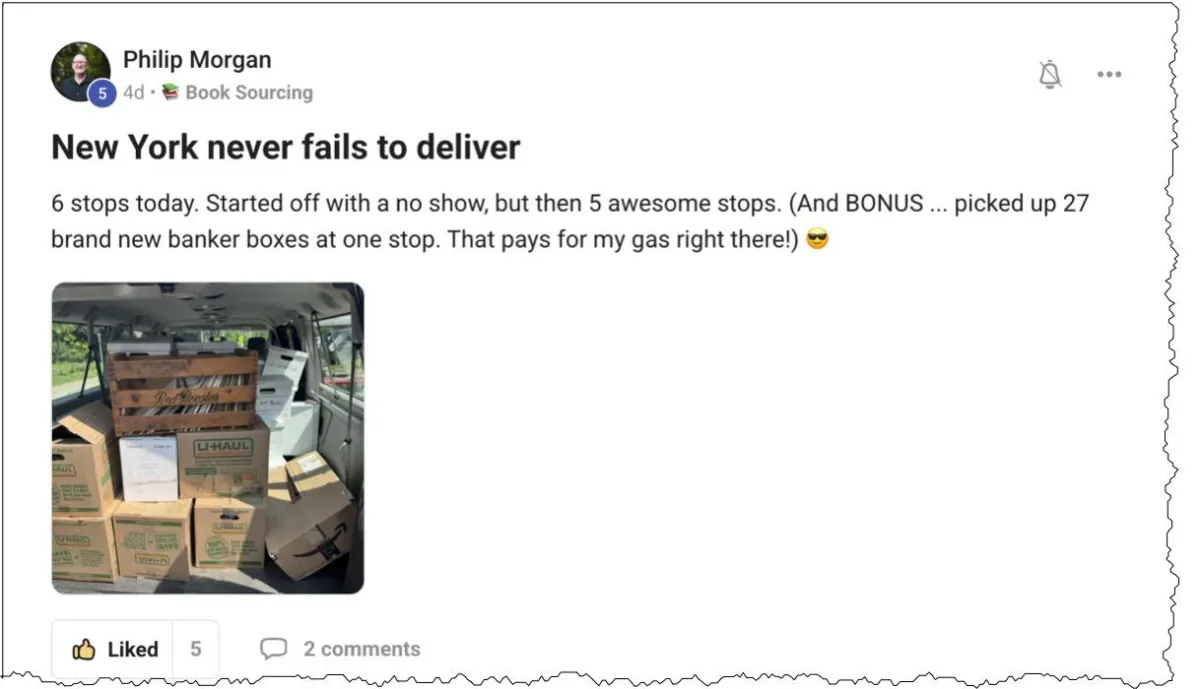Open post titled New York never fails to deliver
This screenshot has height=689, width=1200.
click(x=286, y=148)
